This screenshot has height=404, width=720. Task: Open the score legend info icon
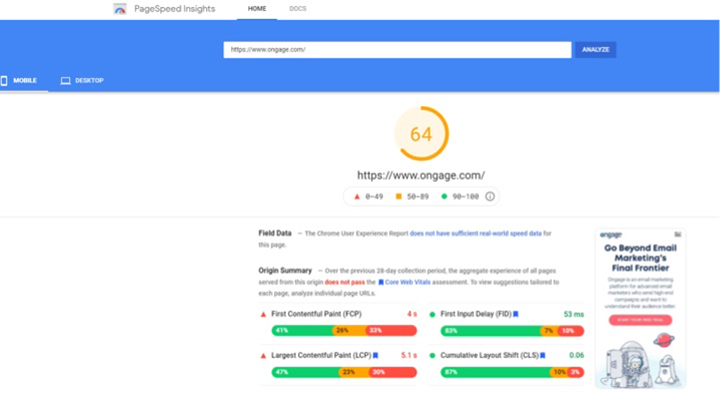click(x=490, y=197)
